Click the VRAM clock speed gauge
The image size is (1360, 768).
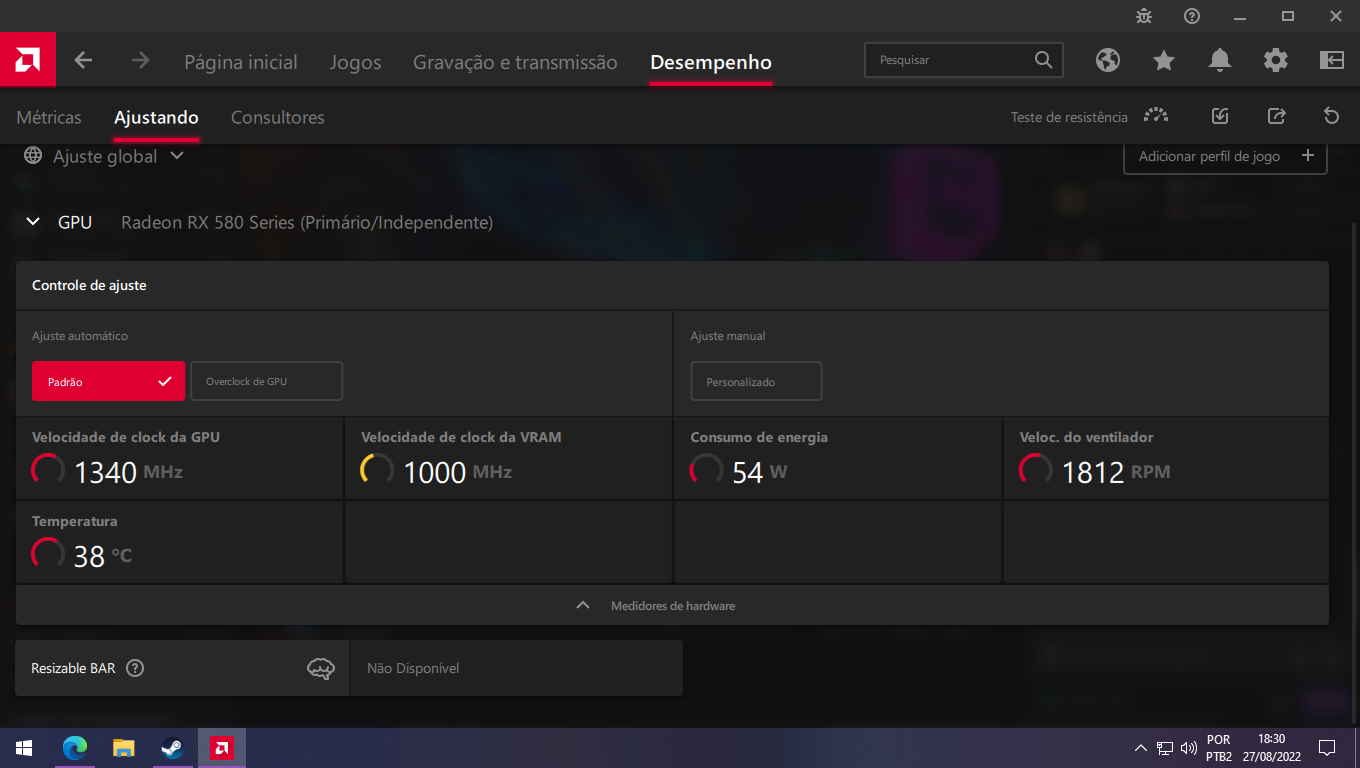tap(377, 470)
